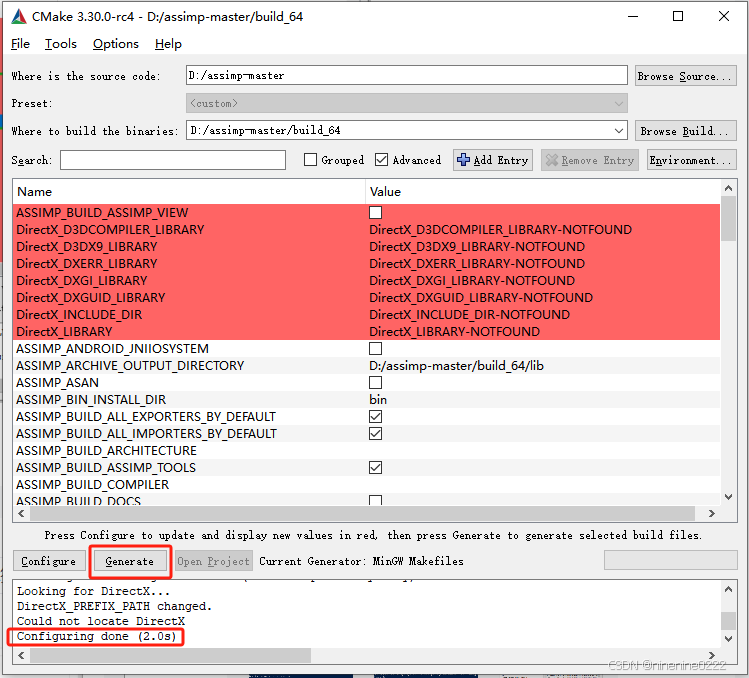The height and width of the screenshot is (678, 749).
Task: Select DirectX_DXERR_LIBRARY entry name
Action: [86, 264]
